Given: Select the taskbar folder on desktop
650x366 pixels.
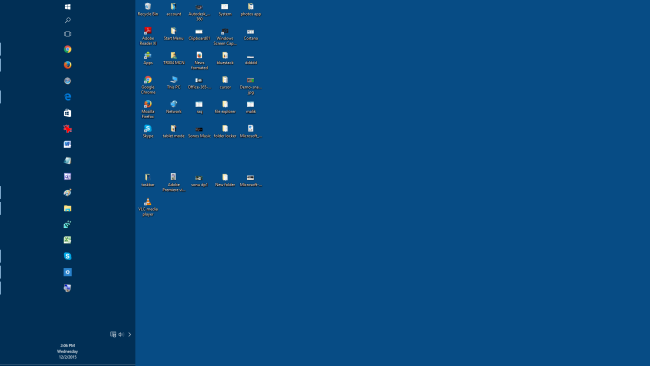Looking at the screenshot, I should 148,180.
